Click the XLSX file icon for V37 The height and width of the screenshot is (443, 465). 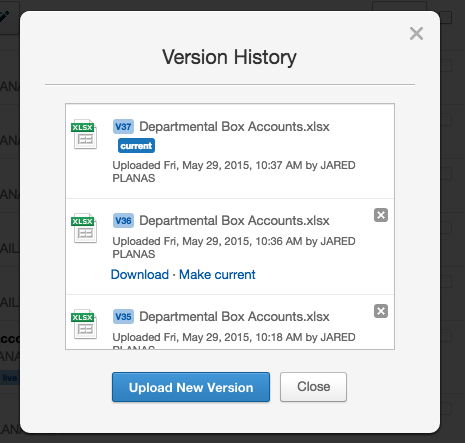click(84, 134)
